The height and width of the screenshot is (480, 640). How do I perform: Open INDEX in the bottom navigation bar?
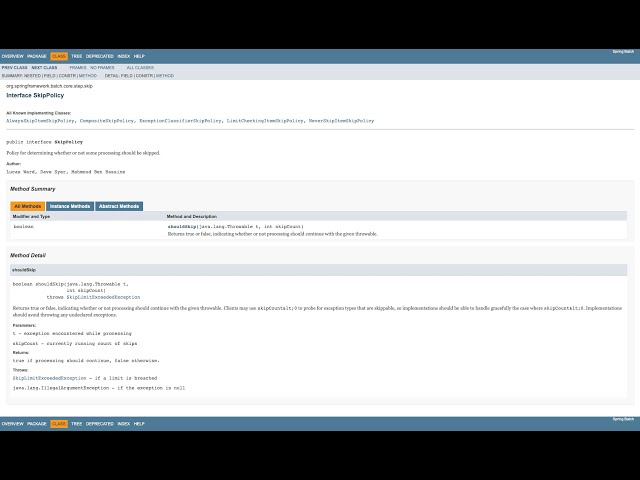point(124,424)
